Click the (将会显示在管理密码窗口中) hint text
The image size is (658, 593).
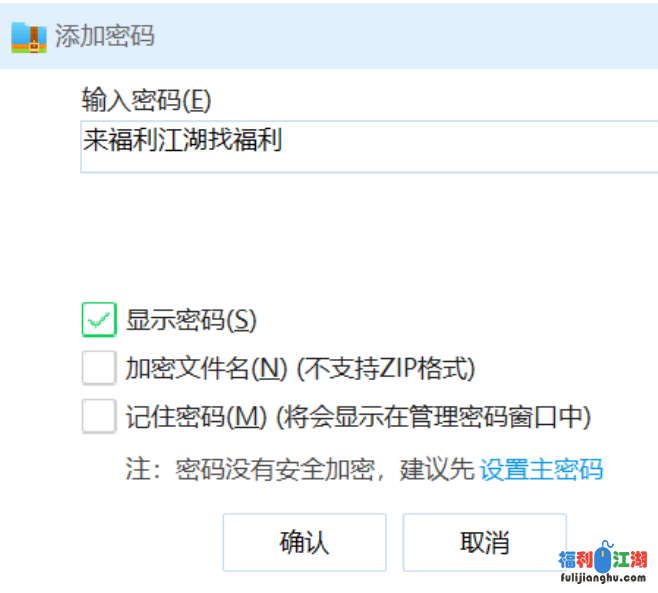433,416
